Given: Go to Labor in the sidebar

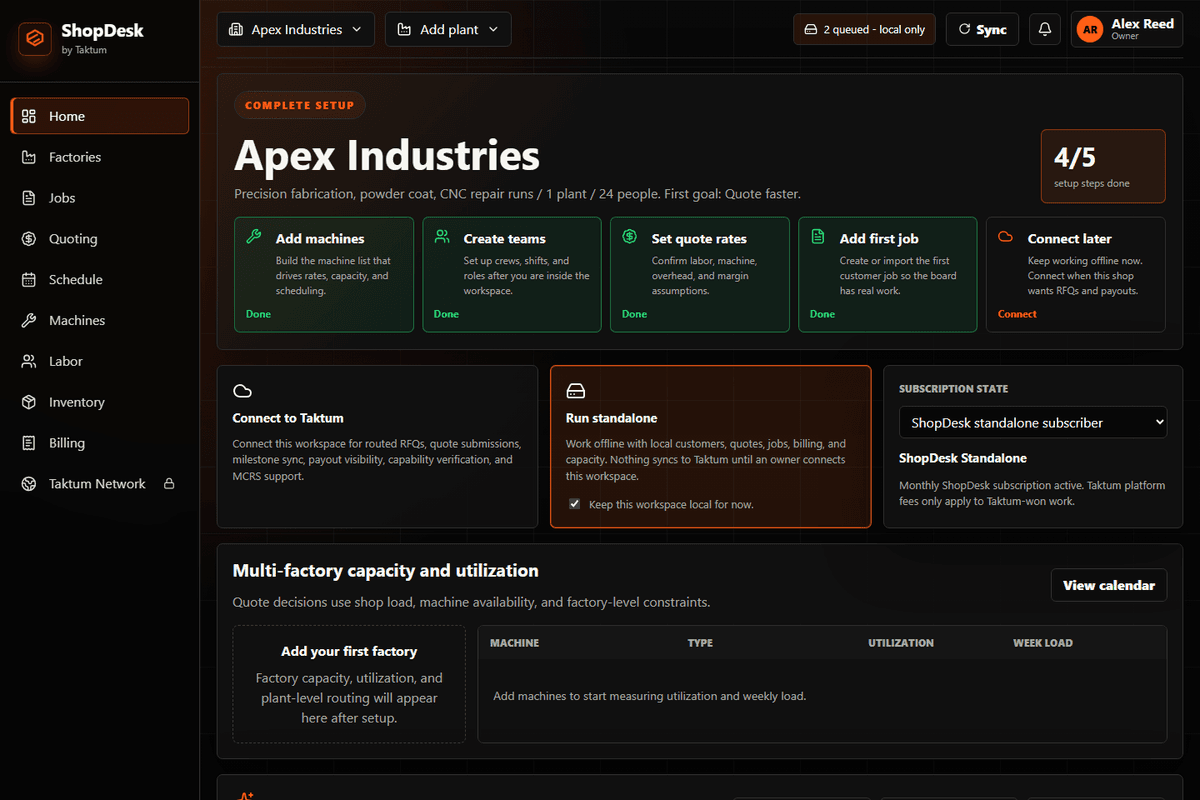Looking at the screenshot, I should click(100, 361).
